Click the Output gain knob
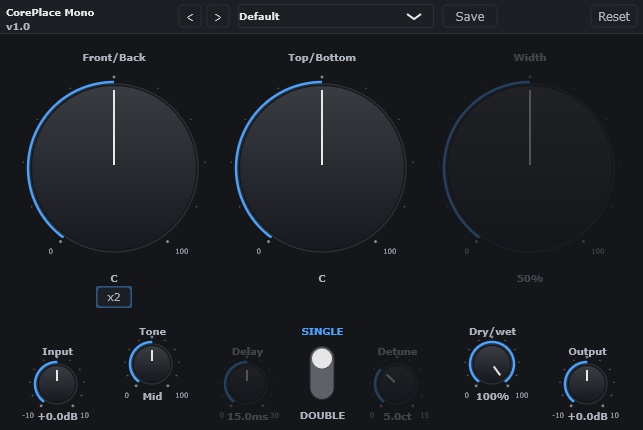Screen dimensions: 643x430 (x=586, y=383)
